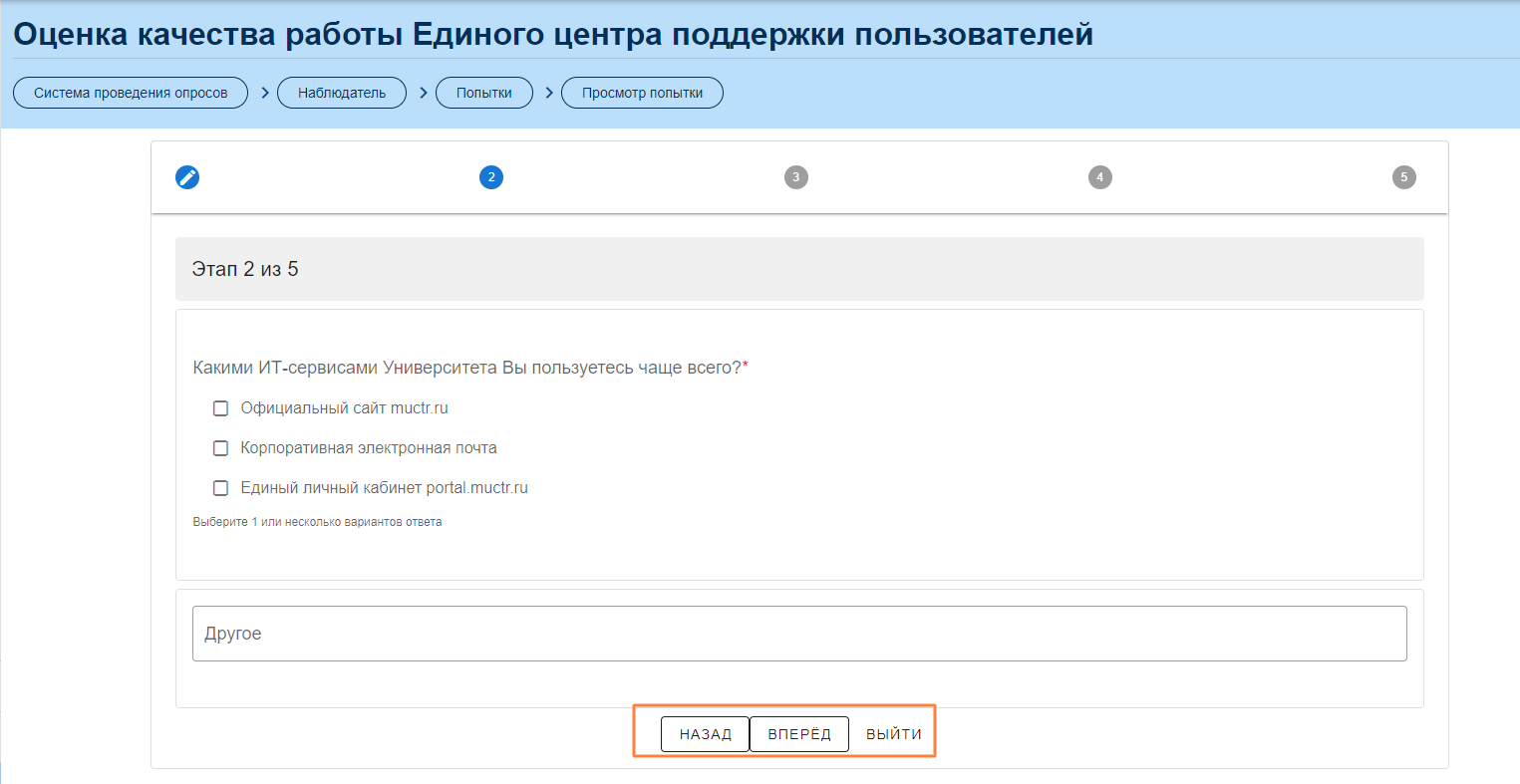Select 'Просмотр попытки' breadcrumb
Image resolution: width=1520 pixels, height=784 pixels.
tap(642, 93)
